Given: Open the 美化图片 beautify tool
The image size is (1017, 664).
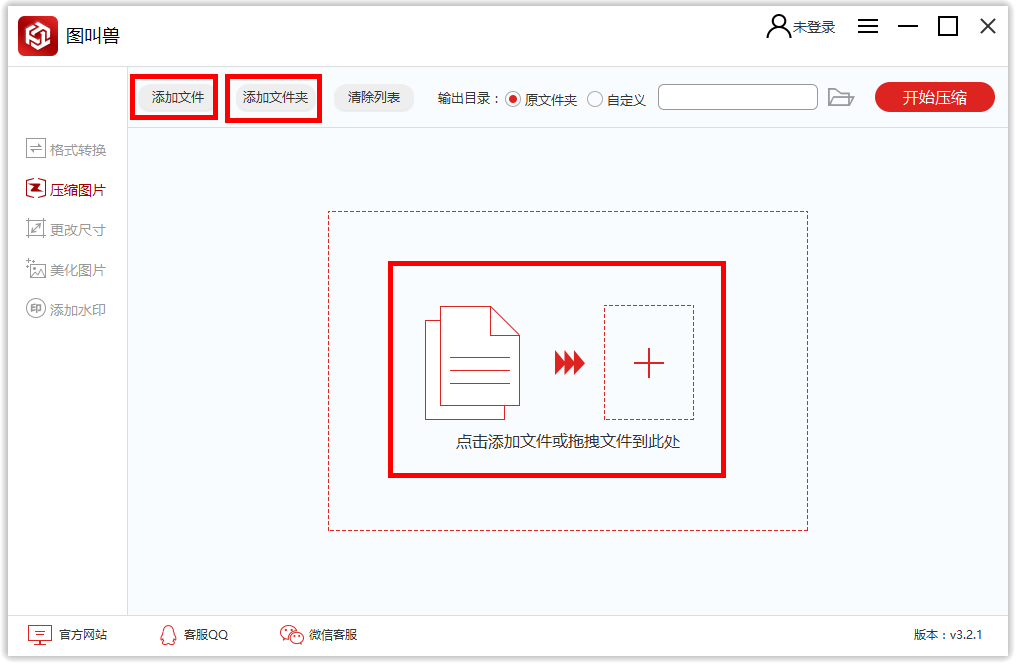Looking at the screenshot, I should [x=62, y=268].
